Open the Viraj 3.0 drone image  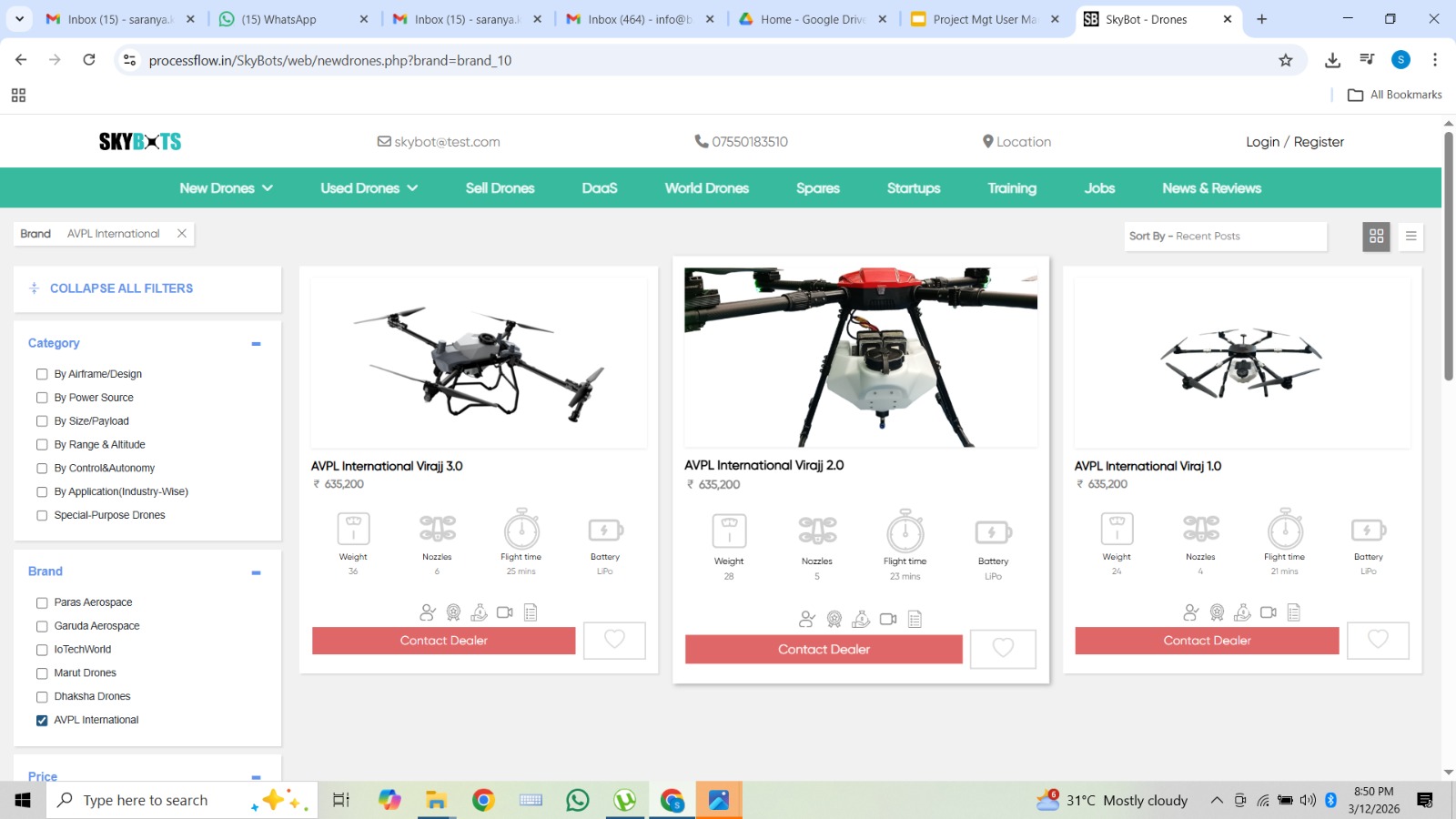[479, 363]
